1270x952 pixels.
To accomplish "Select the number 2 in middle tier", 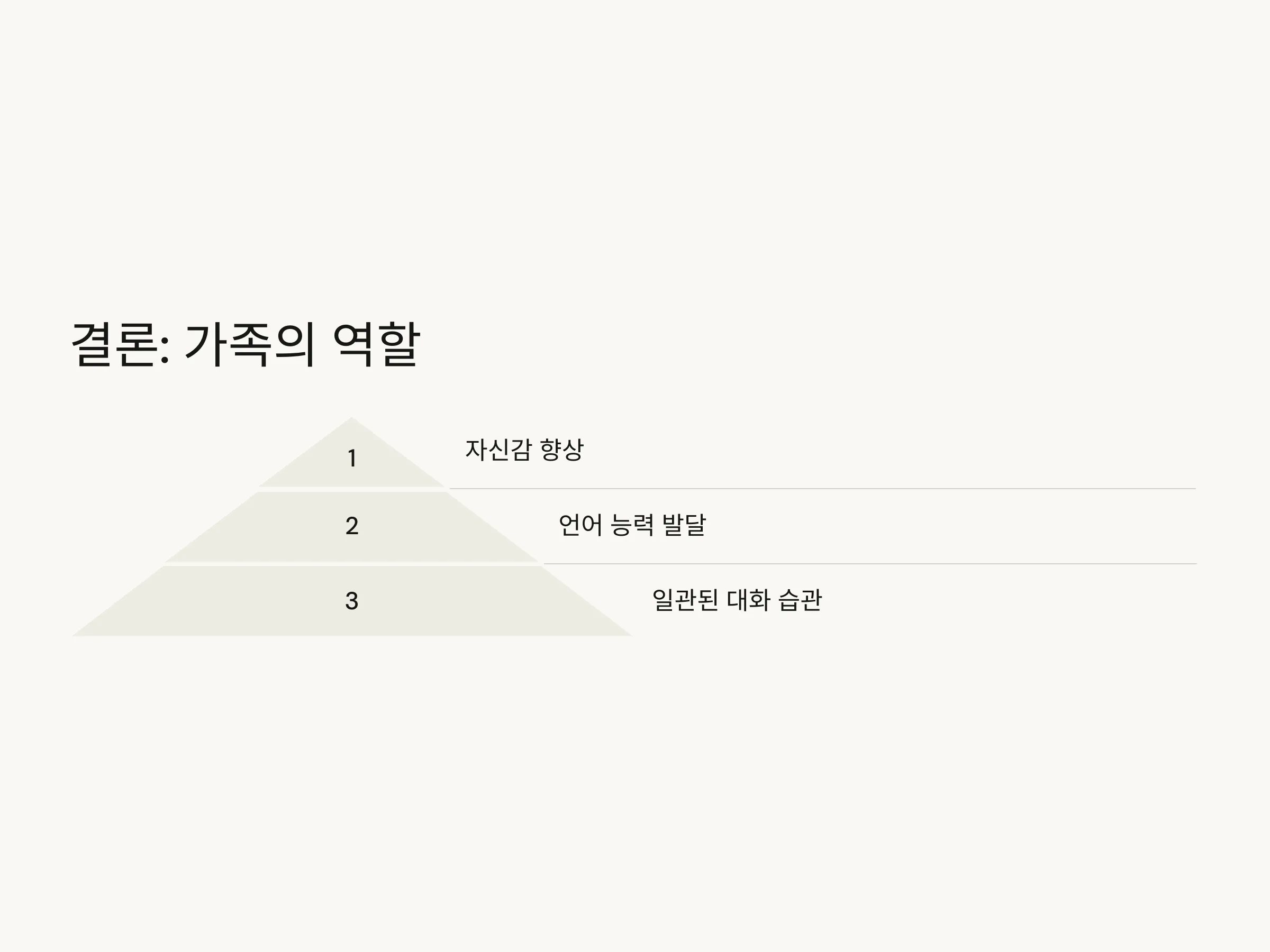I will point(352,526).
